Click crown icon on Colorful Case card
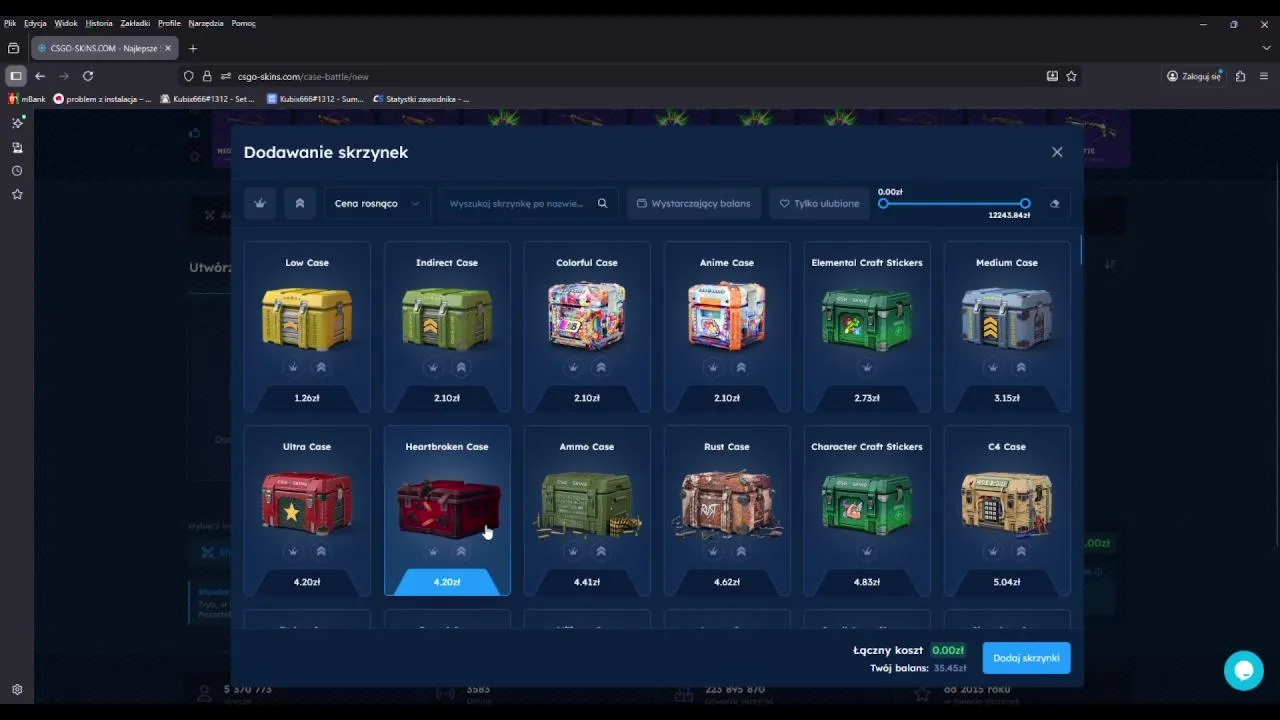Screen dimensions: 1280x720 [x=573, y=367]
